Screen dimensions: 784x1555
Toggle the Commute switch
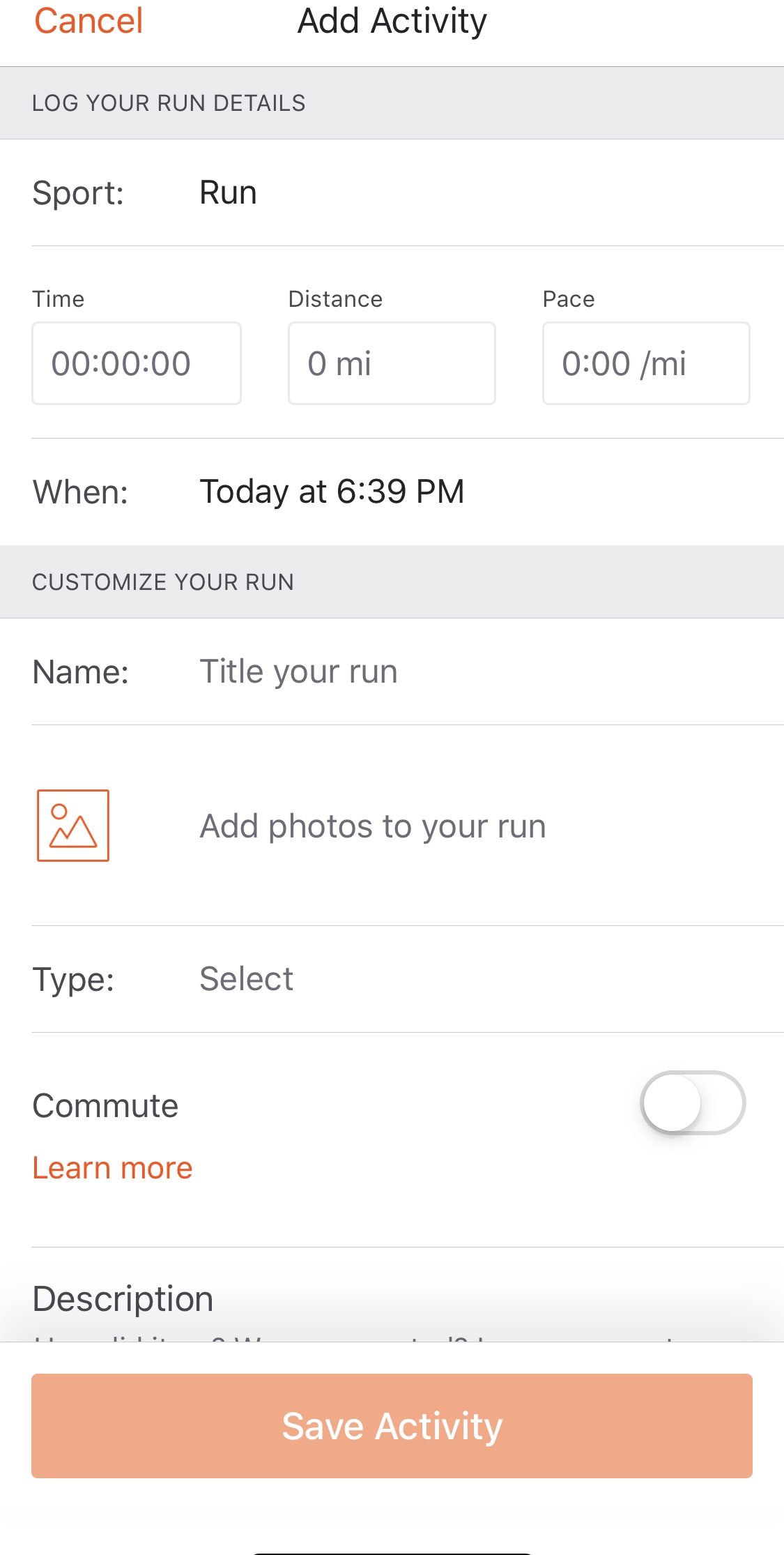click(x=692, y=1103)
